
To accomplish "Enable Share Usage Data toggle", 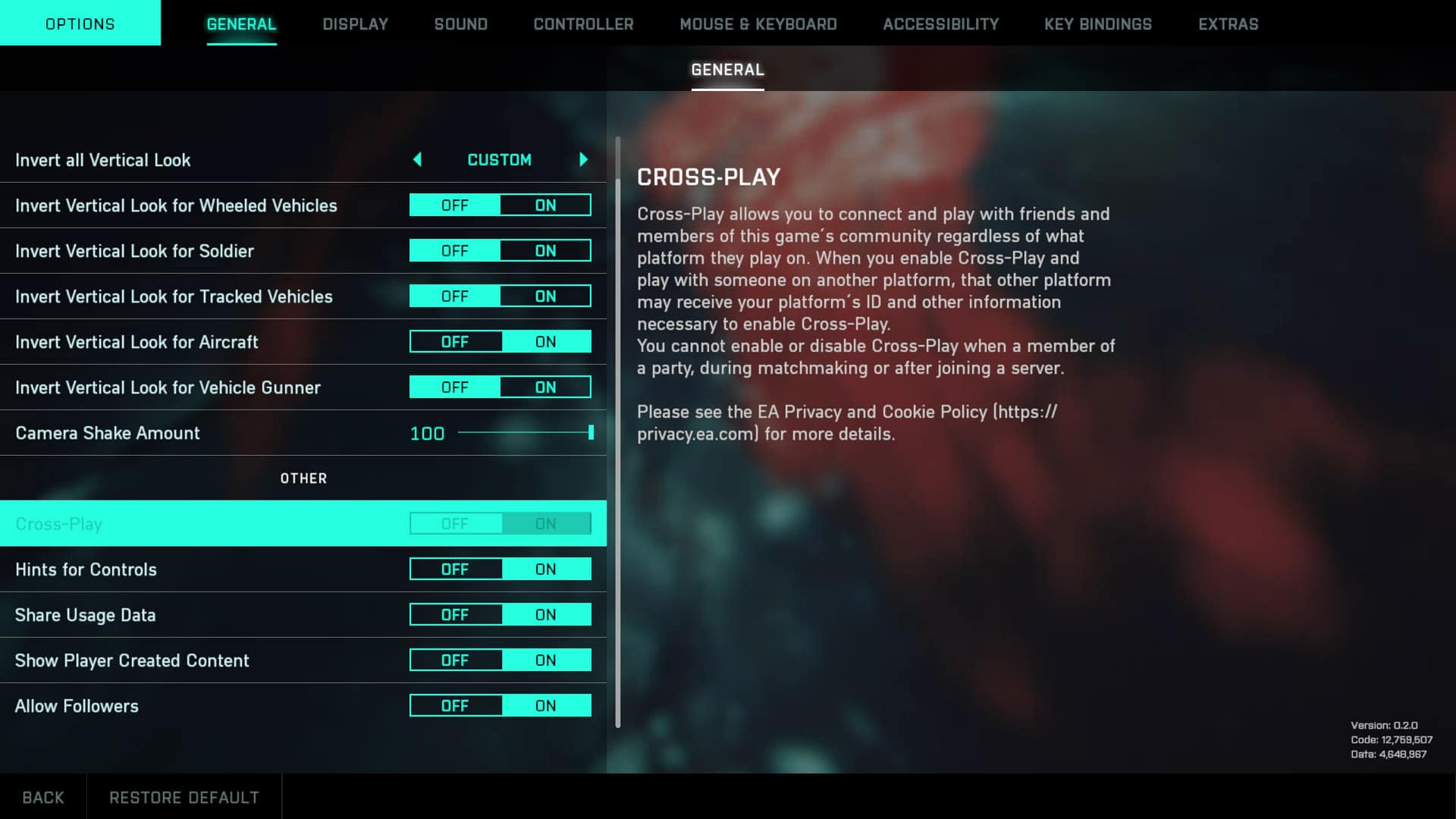I will click(x=546, y=614).
